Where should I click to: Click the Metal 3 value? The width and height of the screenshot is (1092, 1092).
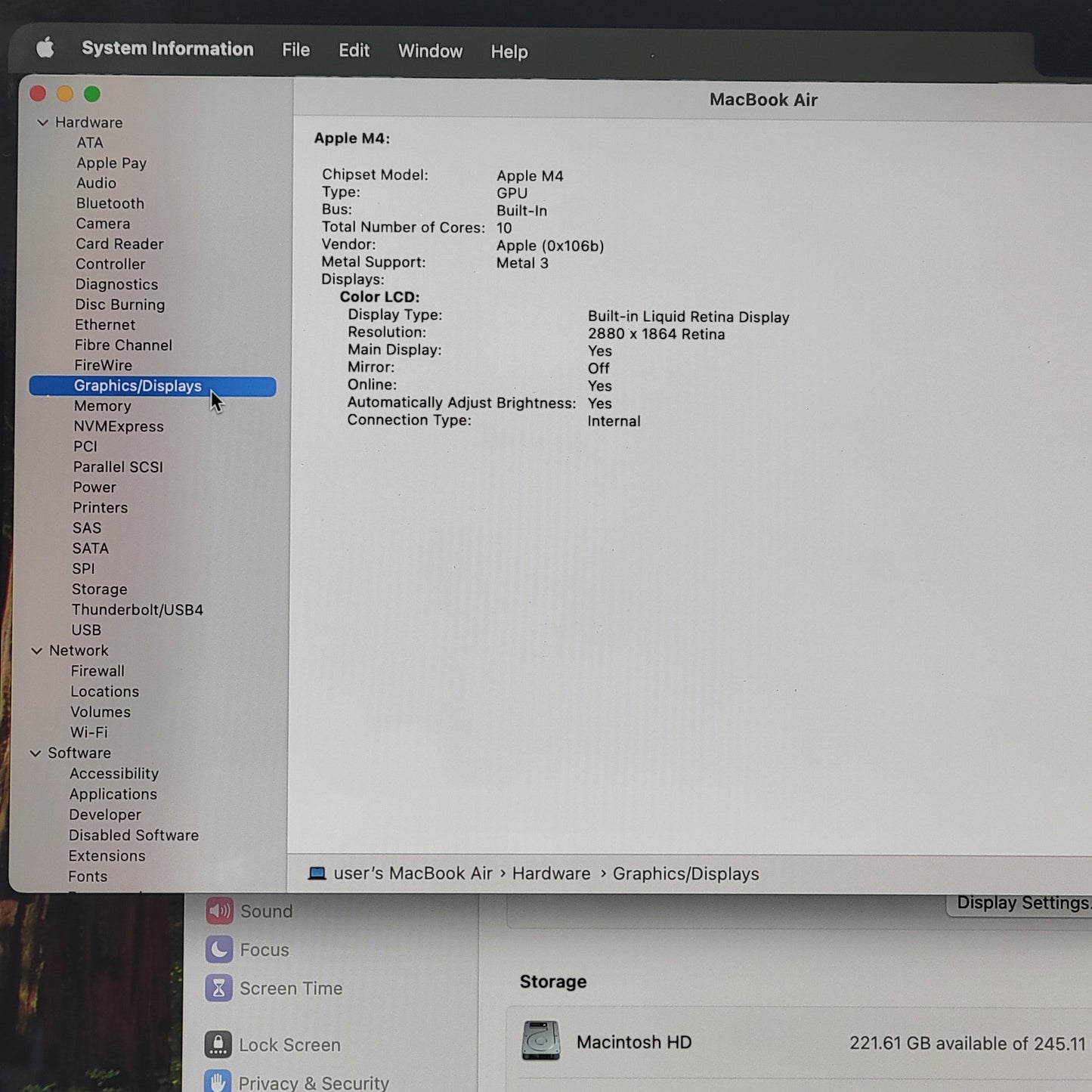(x=522, y=263)
